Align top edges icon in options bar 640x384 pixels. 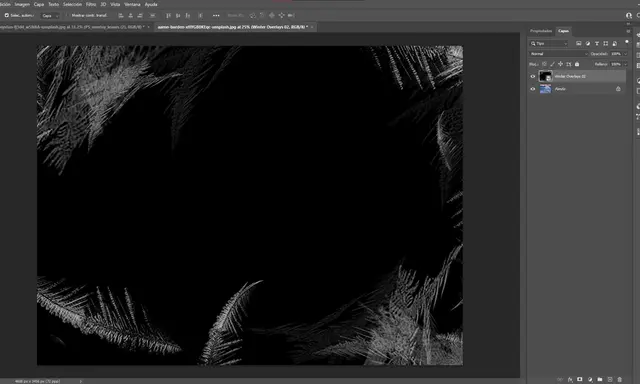pos(168,16)
